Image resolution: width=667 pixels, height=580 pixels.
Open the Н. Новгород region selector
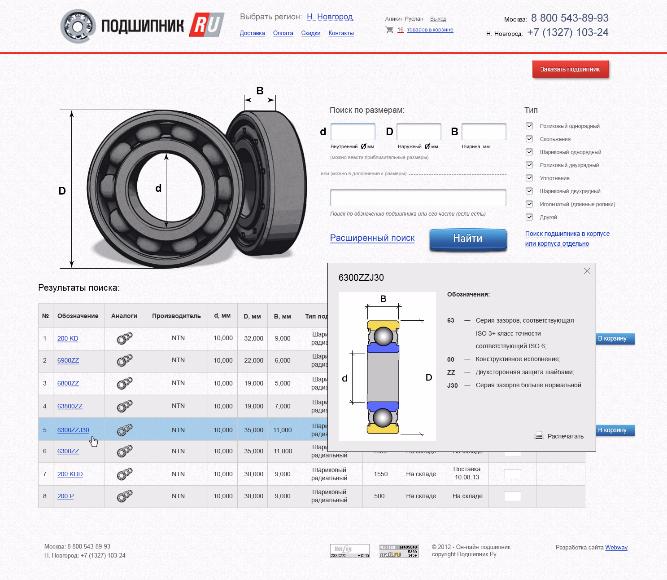point(330,17)
